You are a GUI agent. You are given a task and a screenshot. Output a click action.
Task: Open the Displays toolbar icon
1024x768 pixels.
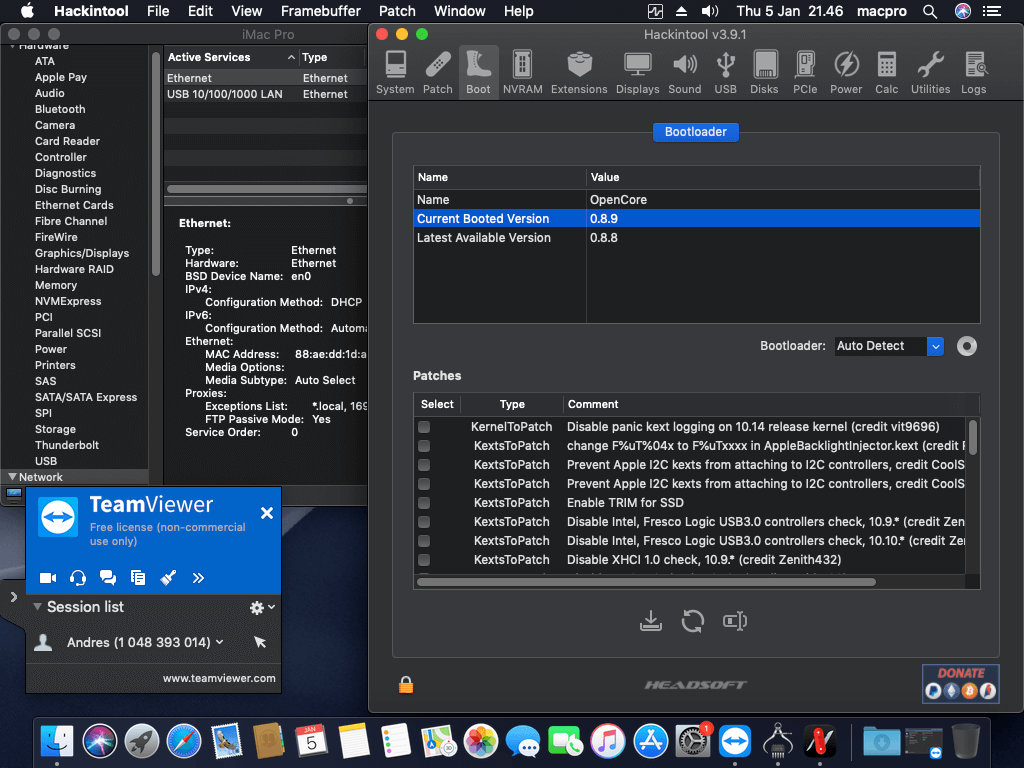click(x=637, y=72)
